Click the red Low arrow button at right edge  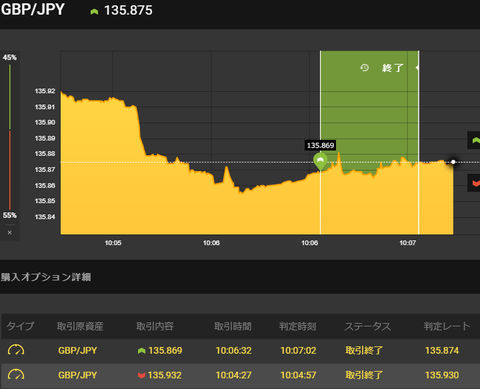475,183
